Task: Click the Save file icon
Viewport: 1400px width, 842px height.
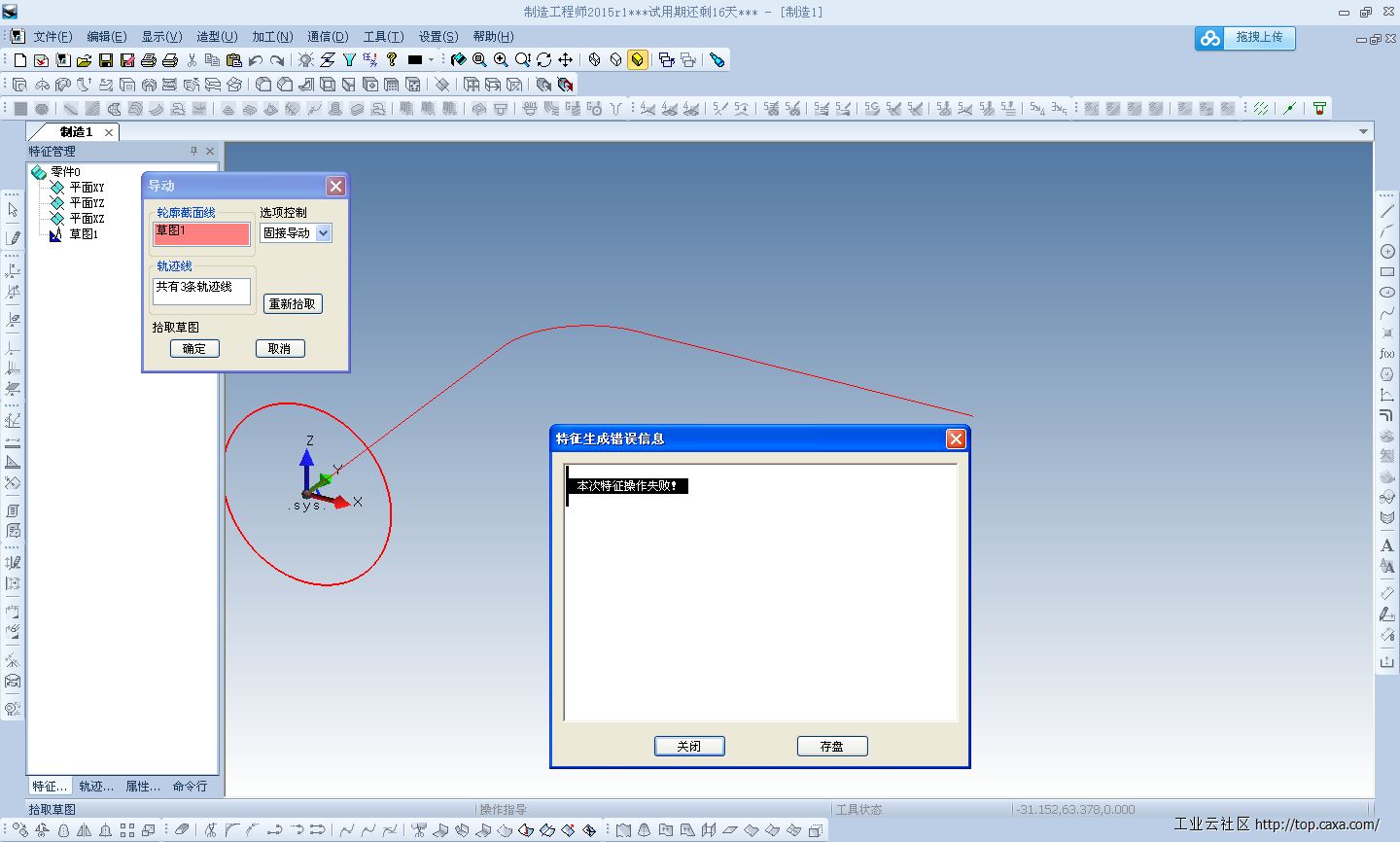Action: 106,60
